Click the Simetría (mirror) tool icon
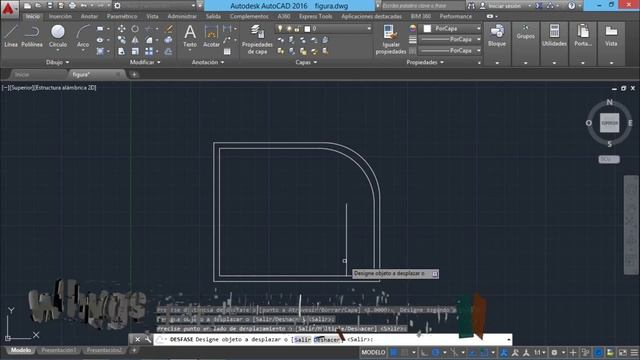The image size is (640, 360). tap(135, 40)
